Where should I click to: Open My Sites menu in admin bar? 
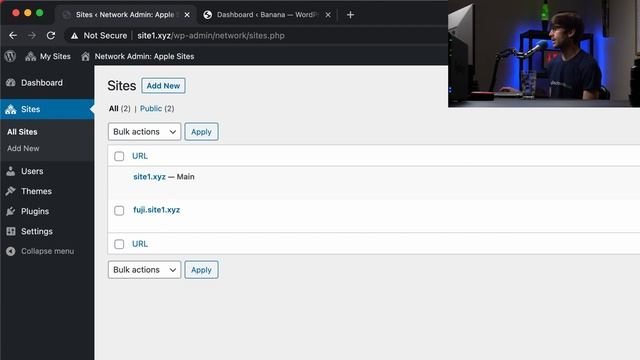pos(48,56)
